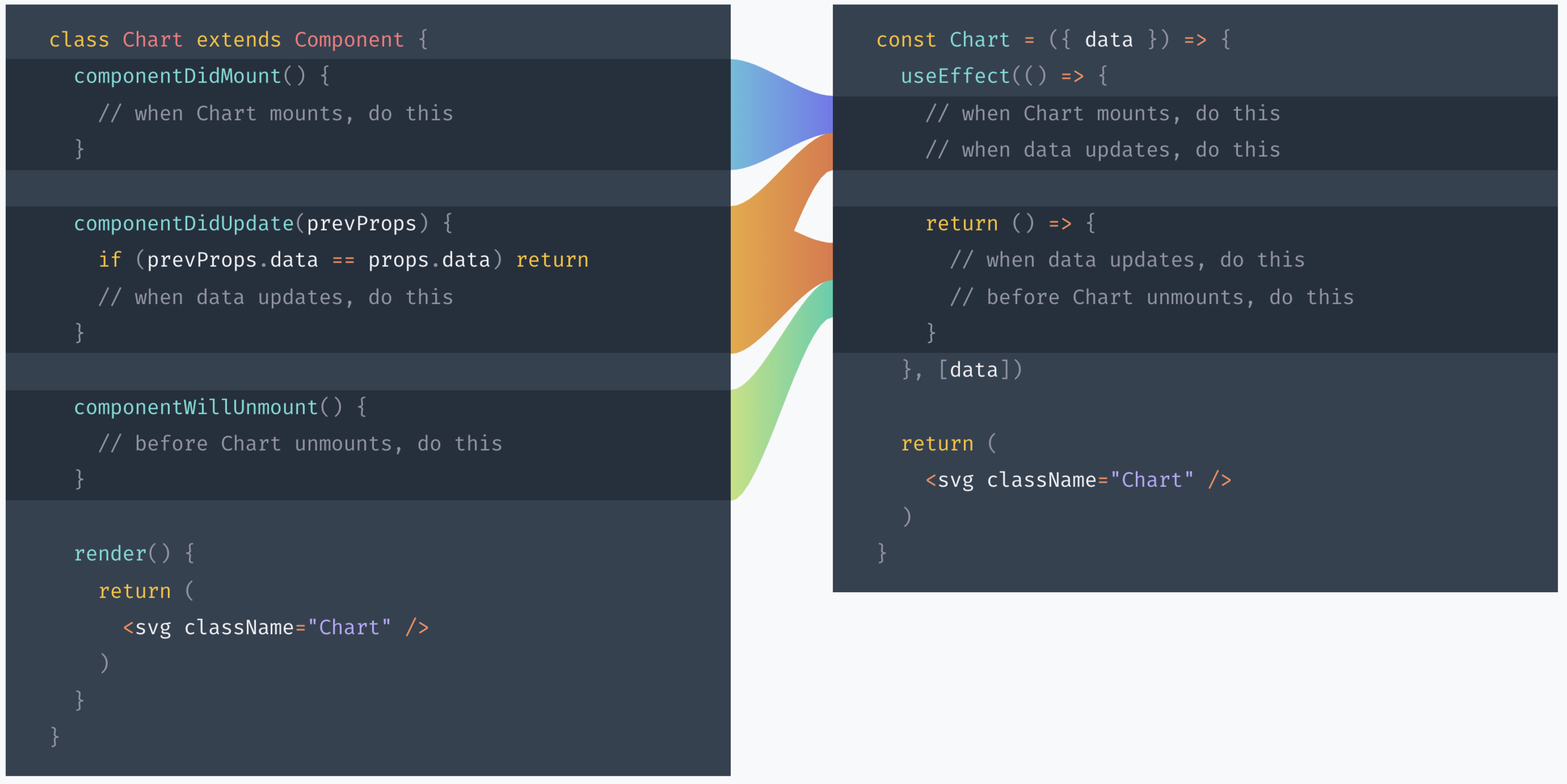Click the 'const' keyword in right panel
Screen dimensions: 1567x784
tap(906, 40)
